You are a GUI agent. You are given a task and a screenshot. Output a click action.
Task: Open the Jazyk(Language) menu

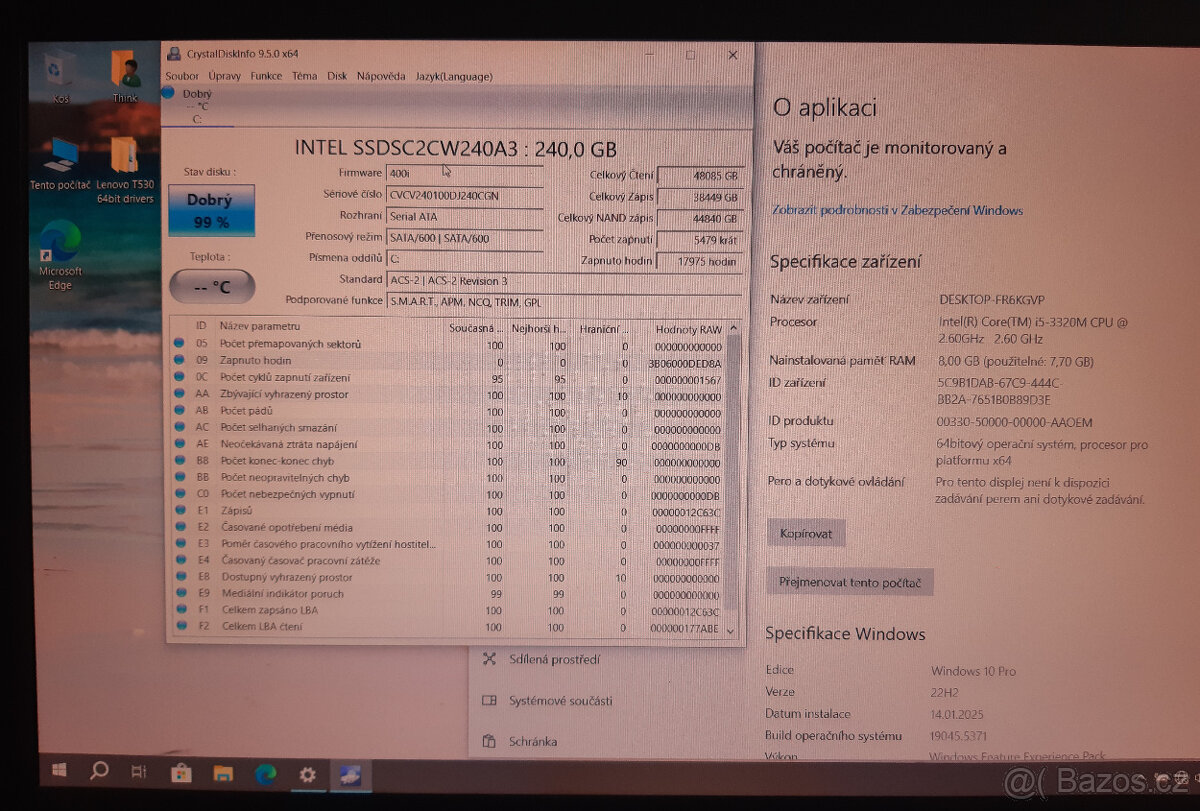pos(456,76)
